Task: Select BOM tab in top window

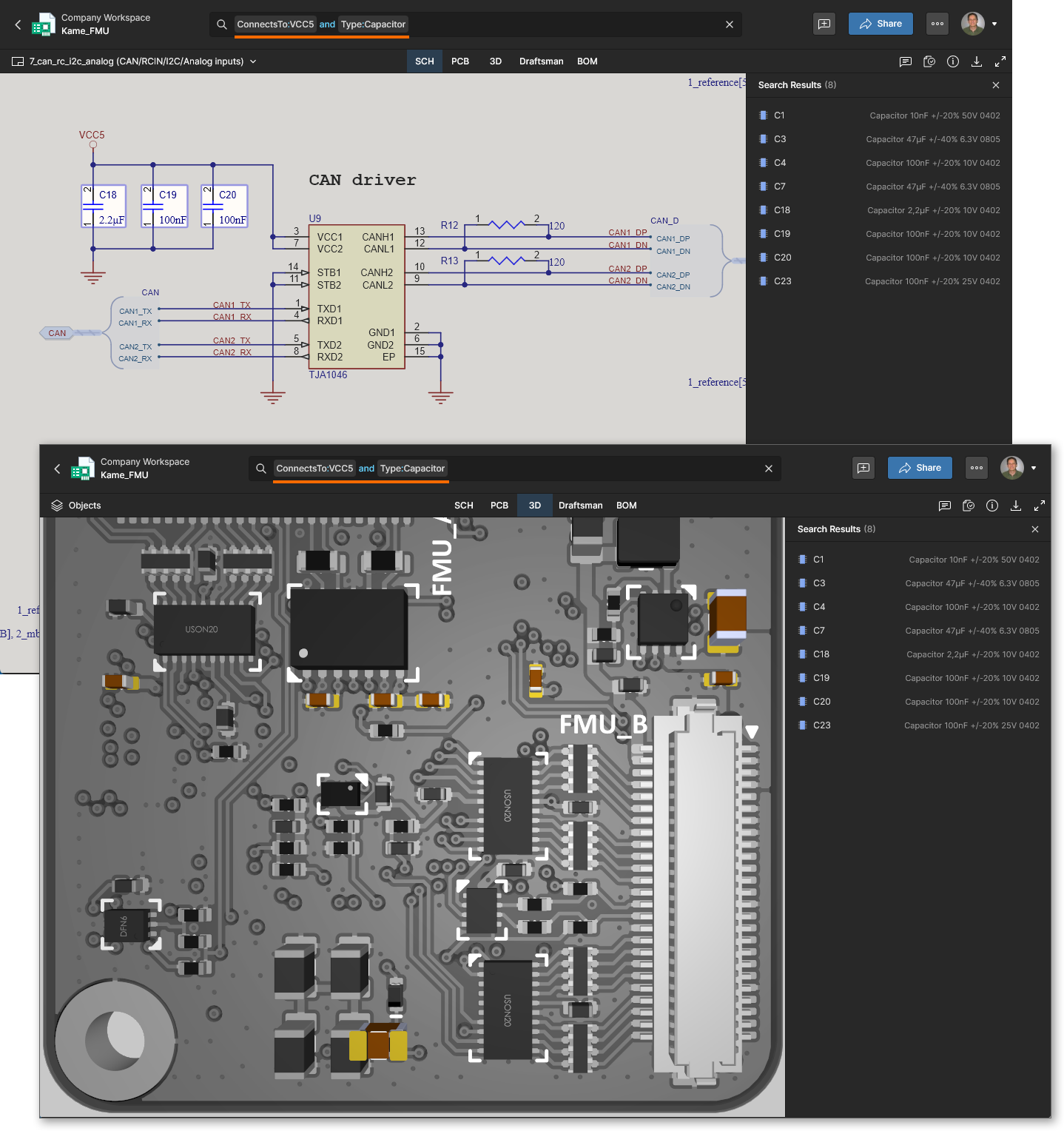Action: tap(587, 61)
